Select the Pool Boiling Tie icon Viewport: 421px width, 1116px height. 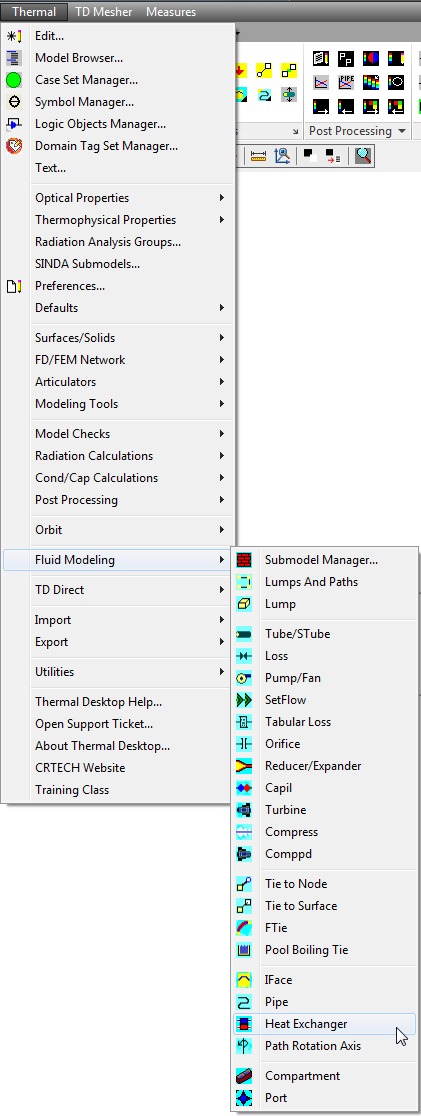[x=244, y=949]
